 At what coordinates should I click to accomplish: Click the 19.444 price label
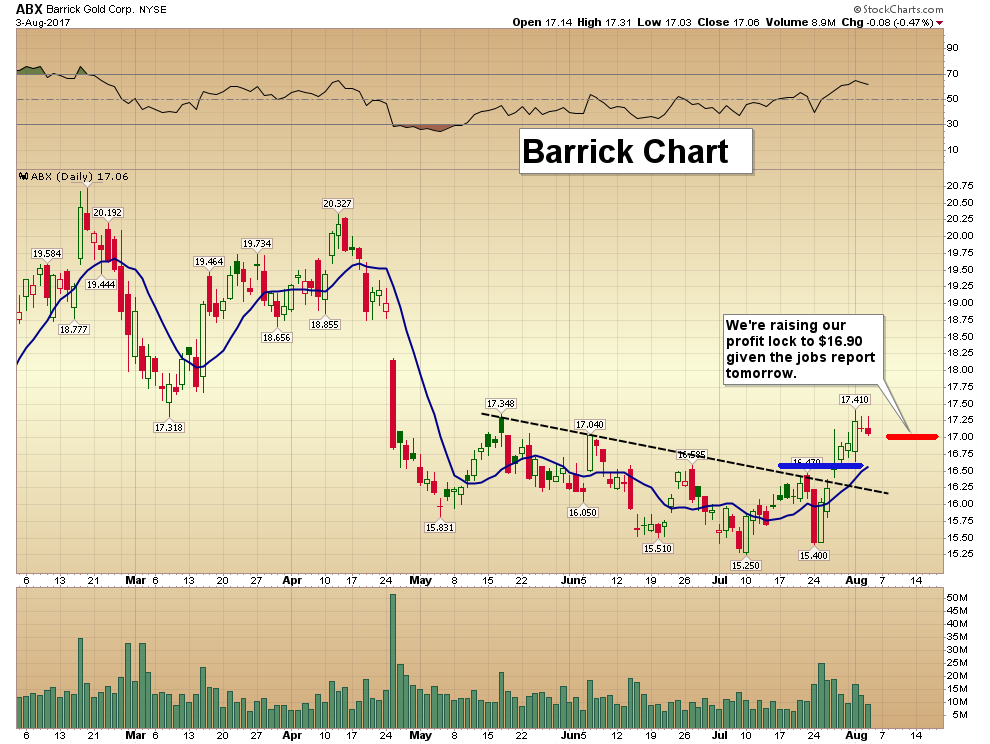coord(101,285)
